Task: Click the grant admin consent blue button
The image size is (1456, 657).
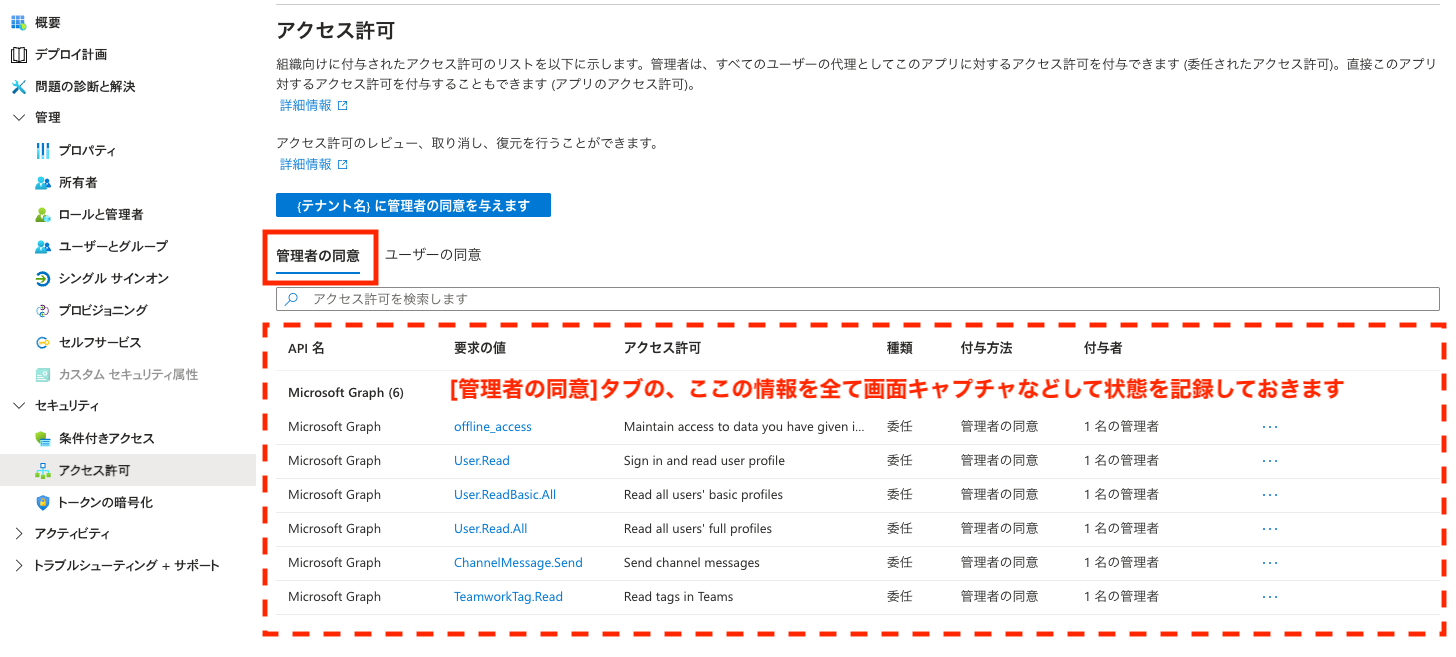Action: coord(413,205)
